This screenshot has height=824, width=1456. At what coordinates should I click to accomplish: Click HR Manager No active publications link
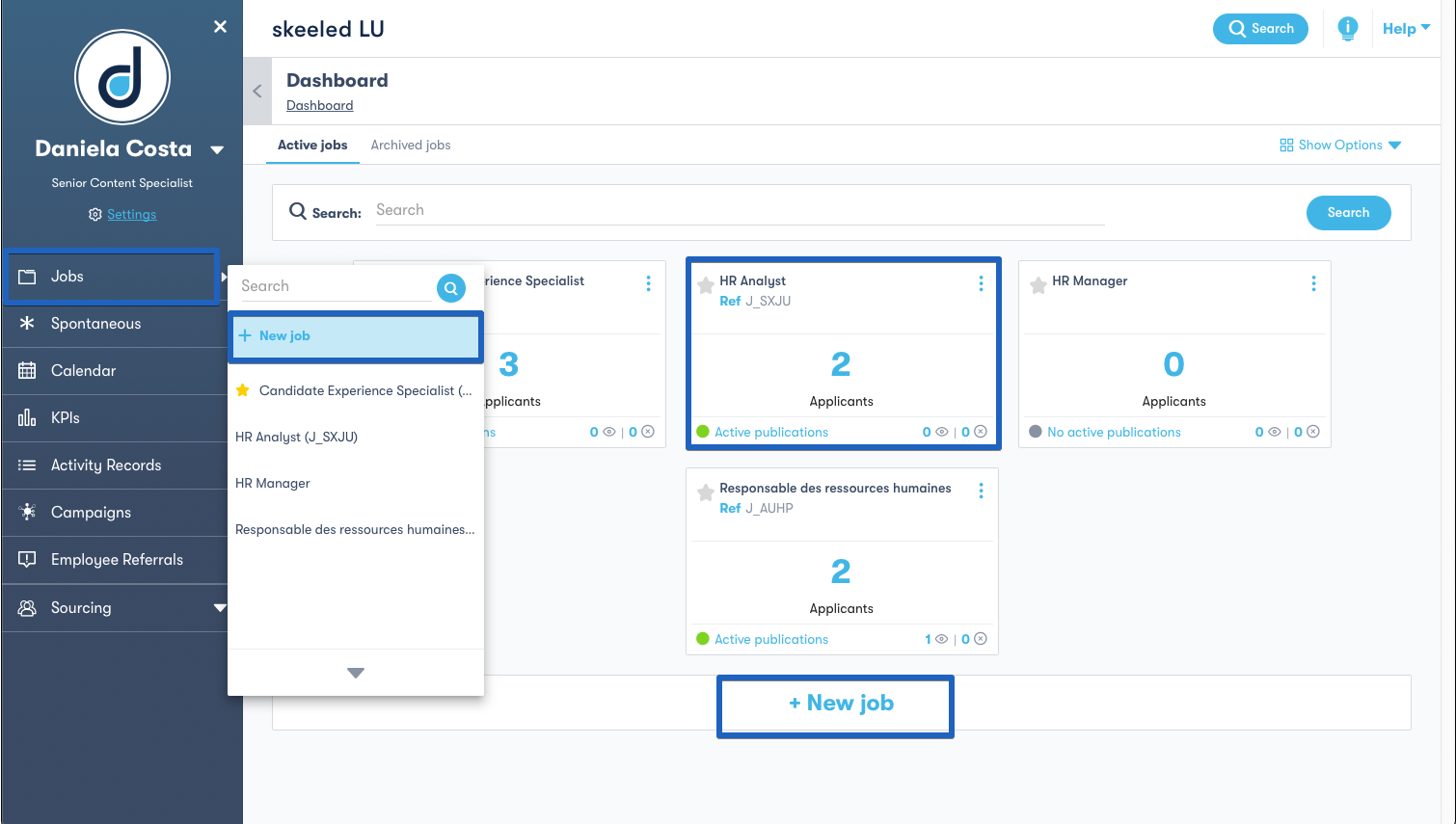pos(1114,433)
